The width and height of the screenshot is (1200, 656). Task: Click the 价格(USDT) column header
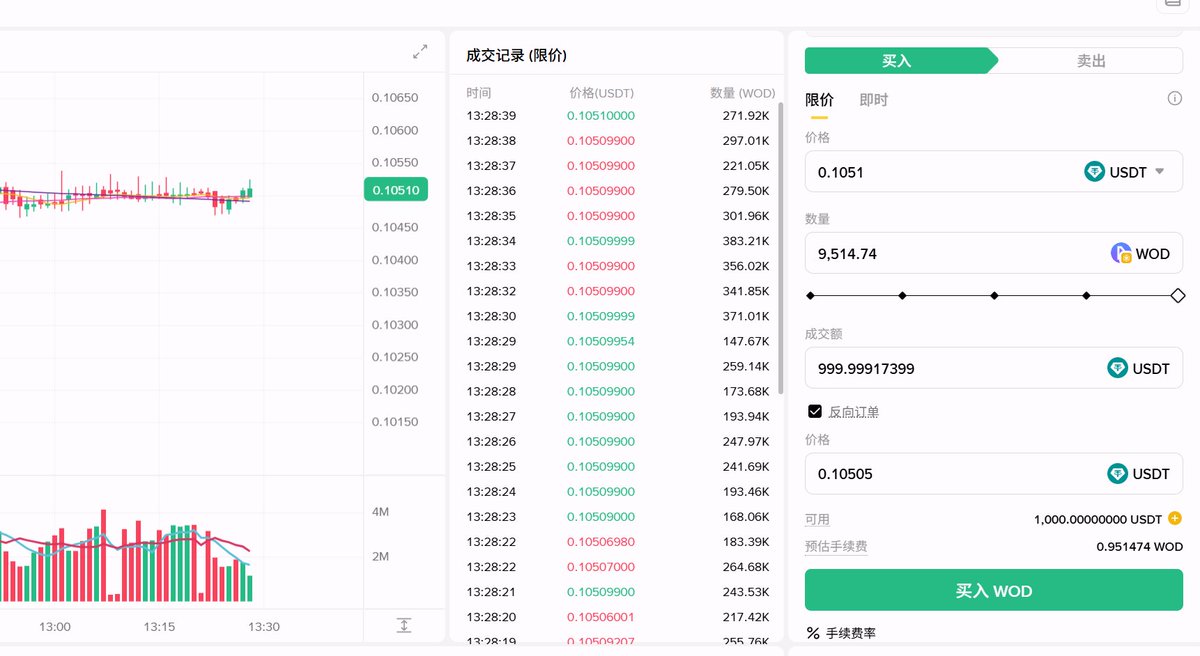(x=601, y=93)
